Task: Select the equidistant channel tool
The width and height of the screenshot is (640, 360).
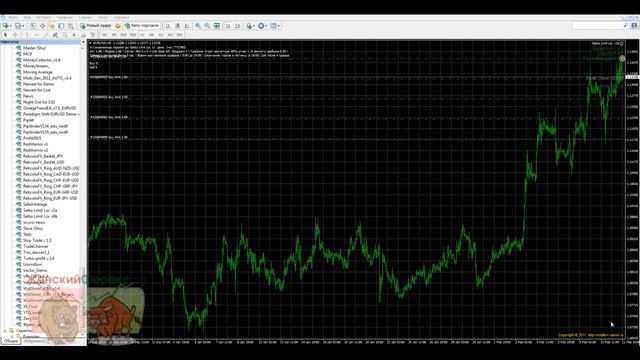Action: click(x=55, y=35)
